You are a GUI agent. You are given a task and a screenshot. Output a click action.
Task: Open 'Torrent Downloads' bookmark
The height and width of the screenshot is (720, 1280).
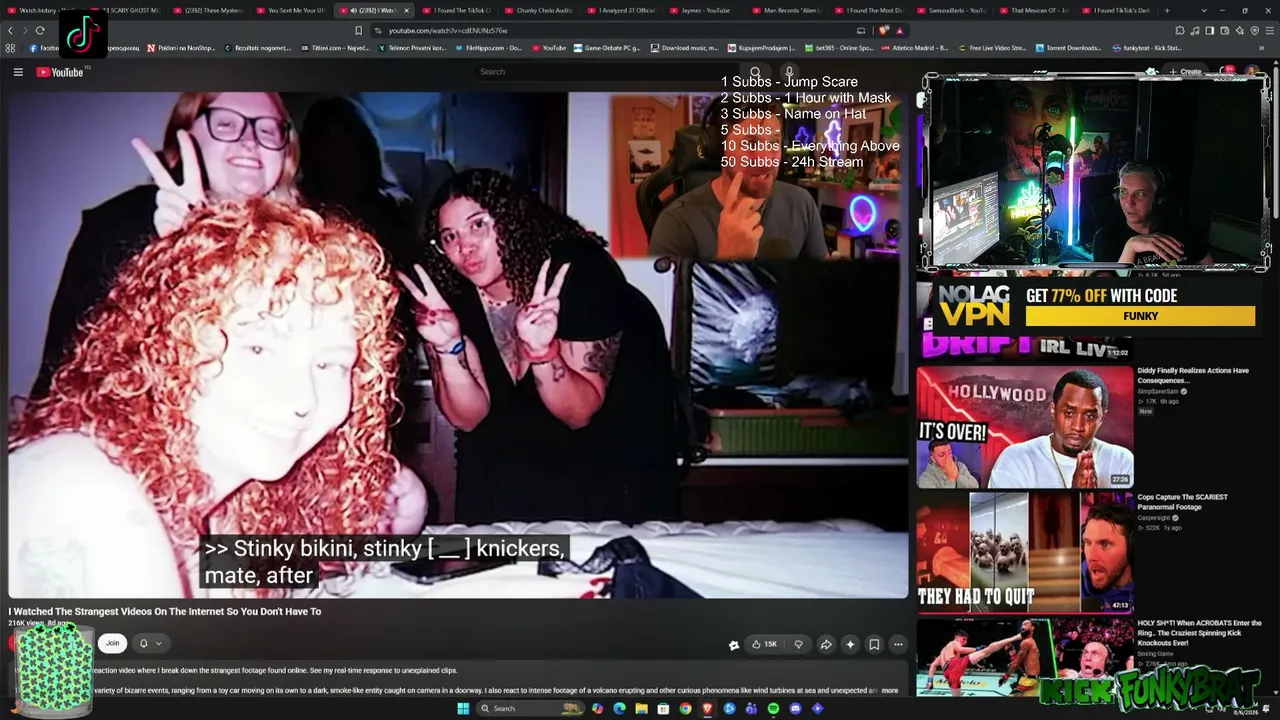coord(1068,48)
